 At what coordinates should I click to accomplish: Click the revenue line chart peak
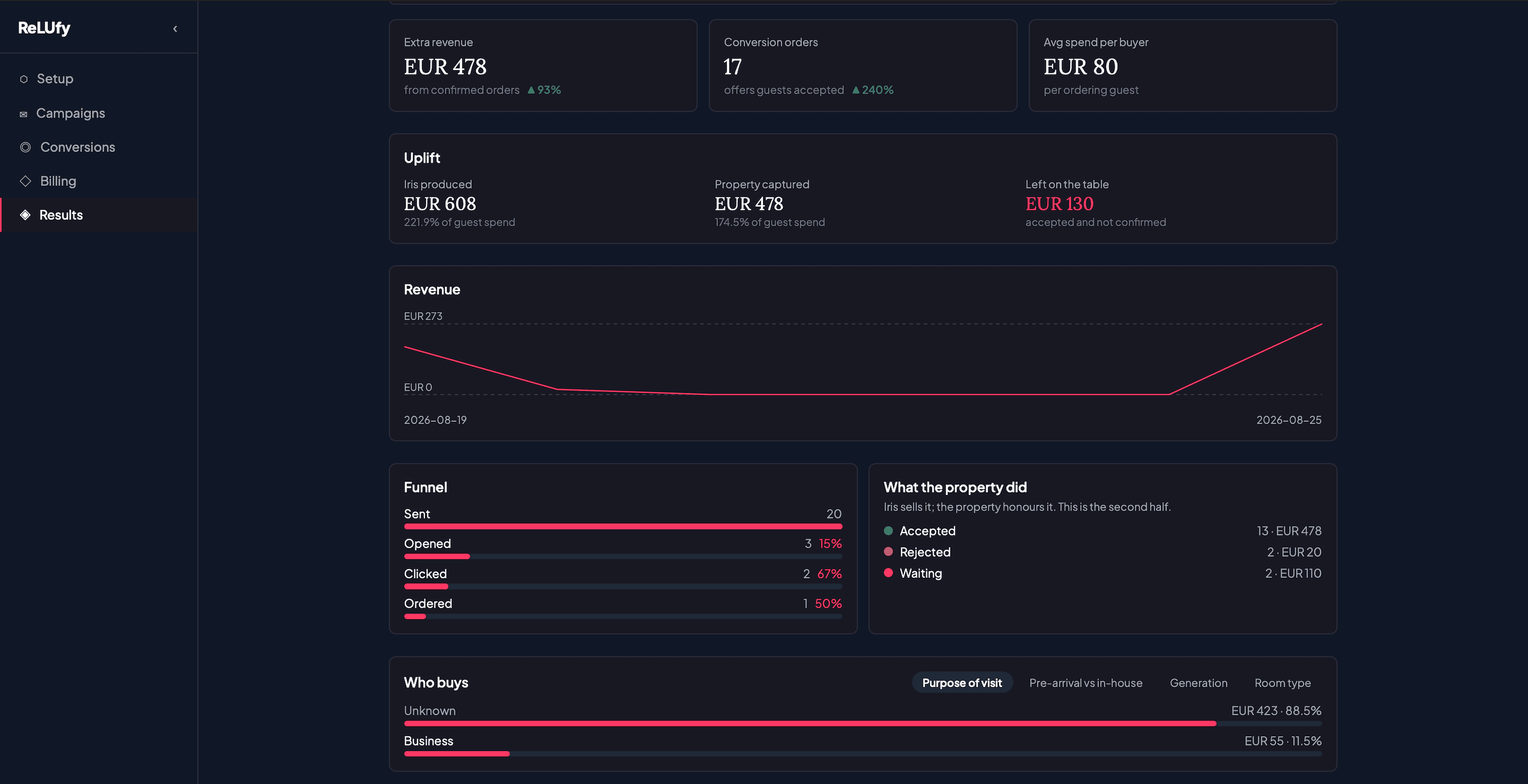coord(1320,325)
